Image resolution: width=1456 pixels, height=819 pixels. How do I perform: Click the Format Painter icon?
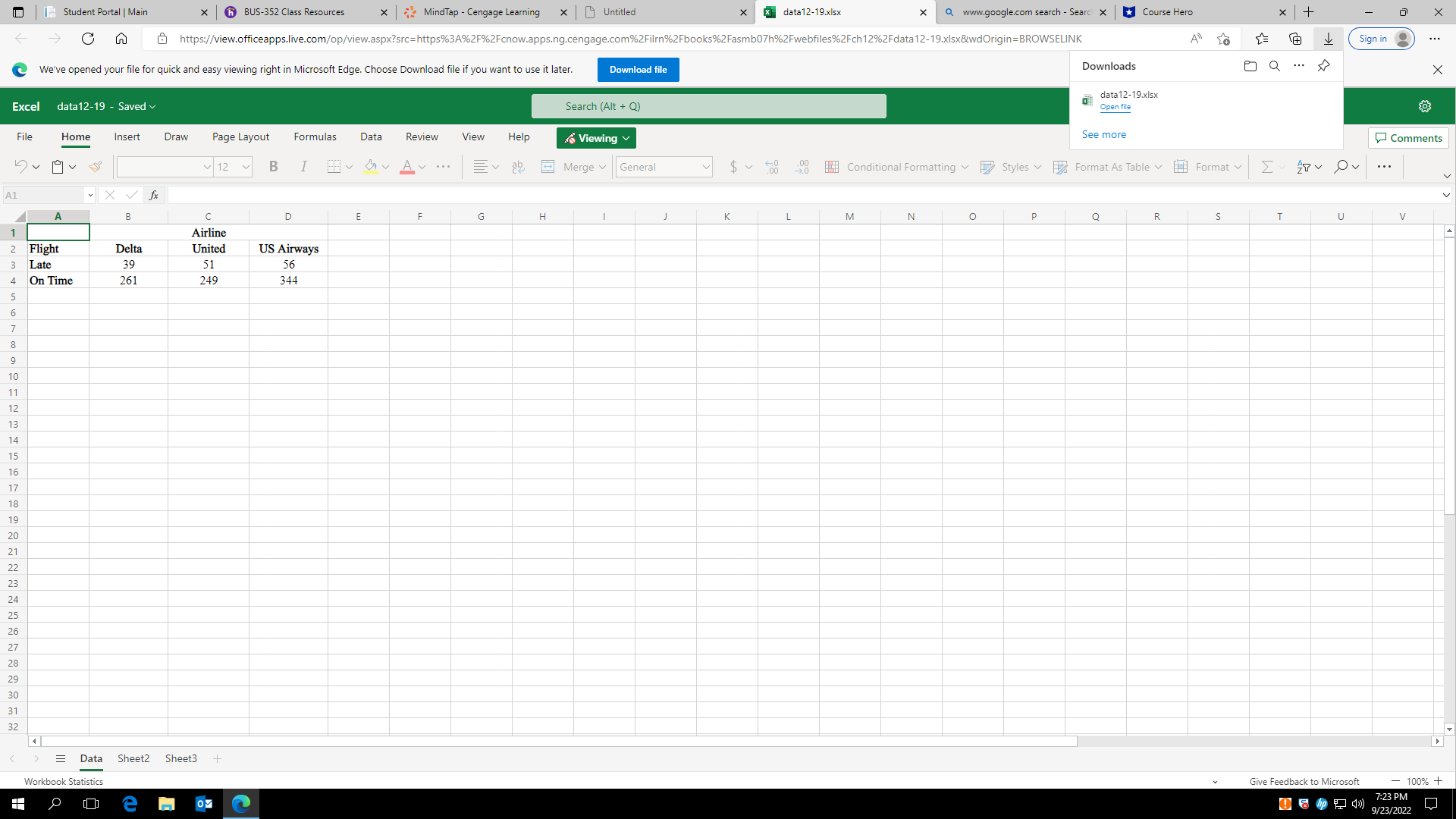pyautogui.click(x=95, y=167)
